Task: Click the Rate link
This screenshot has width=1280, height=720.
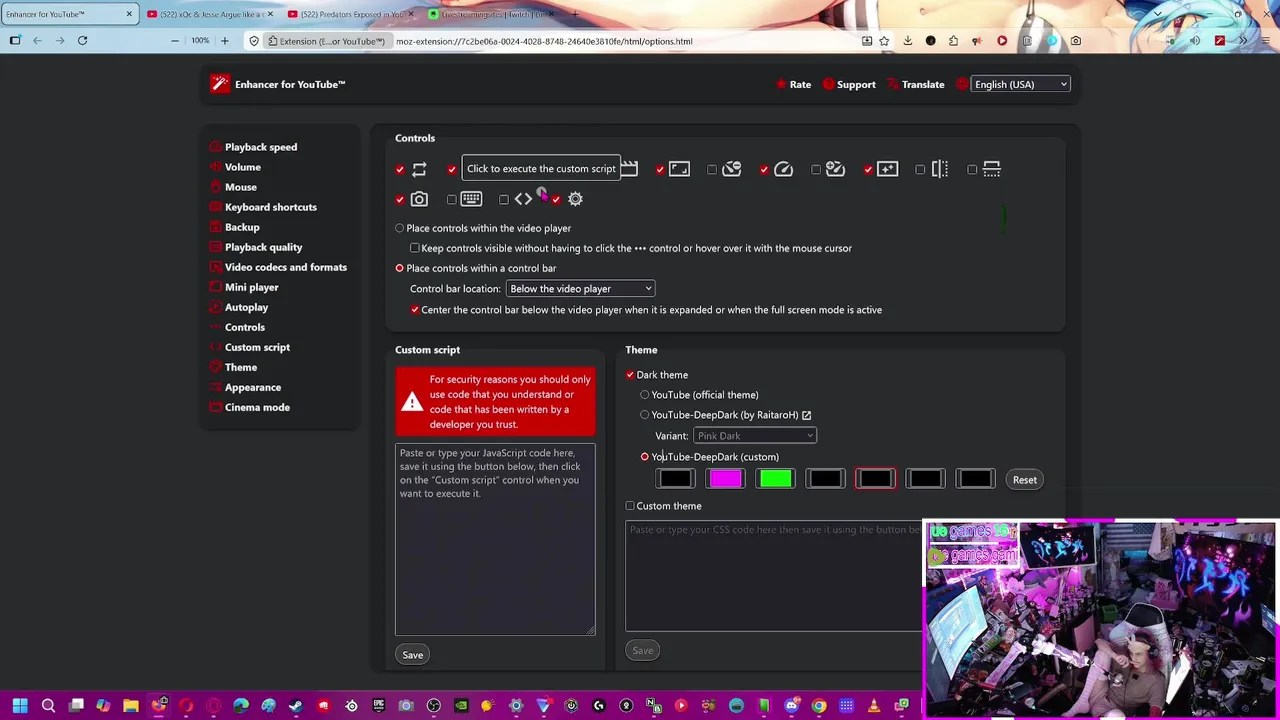Action: point(793,84)
